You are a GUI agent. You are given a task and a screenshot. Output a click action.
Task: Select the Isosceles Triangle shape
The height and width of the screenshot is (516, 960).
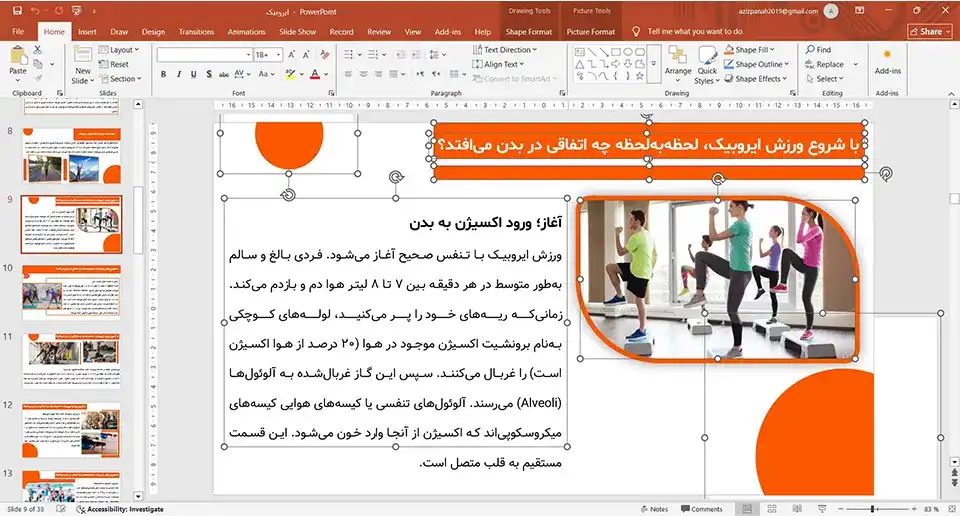pos(580,64)
